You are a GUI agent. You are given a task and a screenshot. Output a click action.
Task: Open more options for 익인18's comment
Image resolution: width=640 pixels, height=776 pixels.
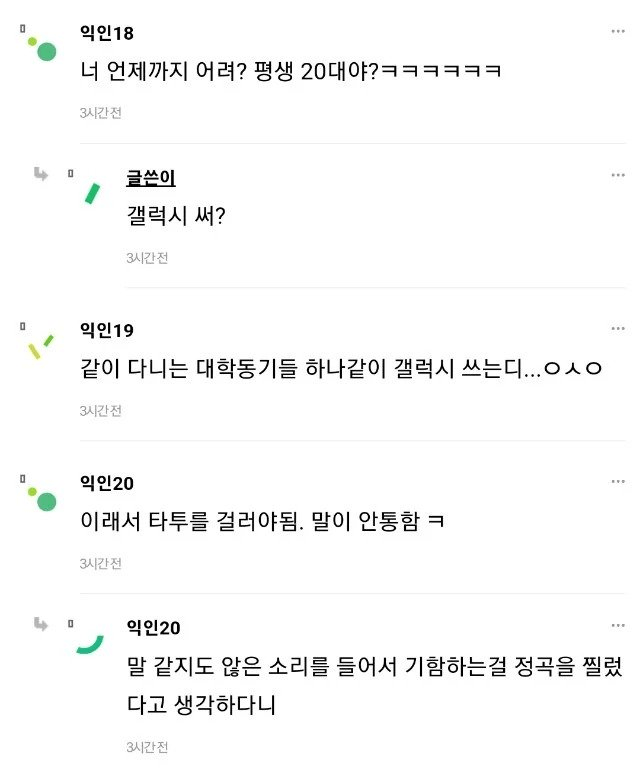point(618,31)
